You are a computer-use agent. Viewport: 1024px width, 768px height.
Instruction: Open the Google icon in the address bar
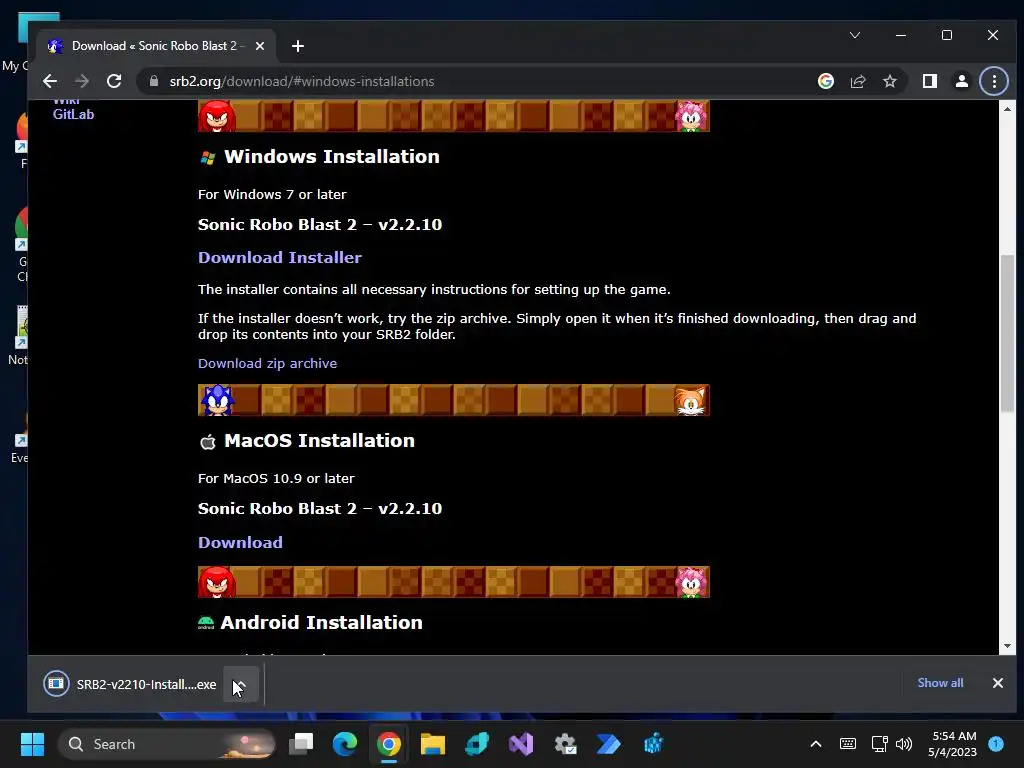pyautogui.click(x=825, y=81)
